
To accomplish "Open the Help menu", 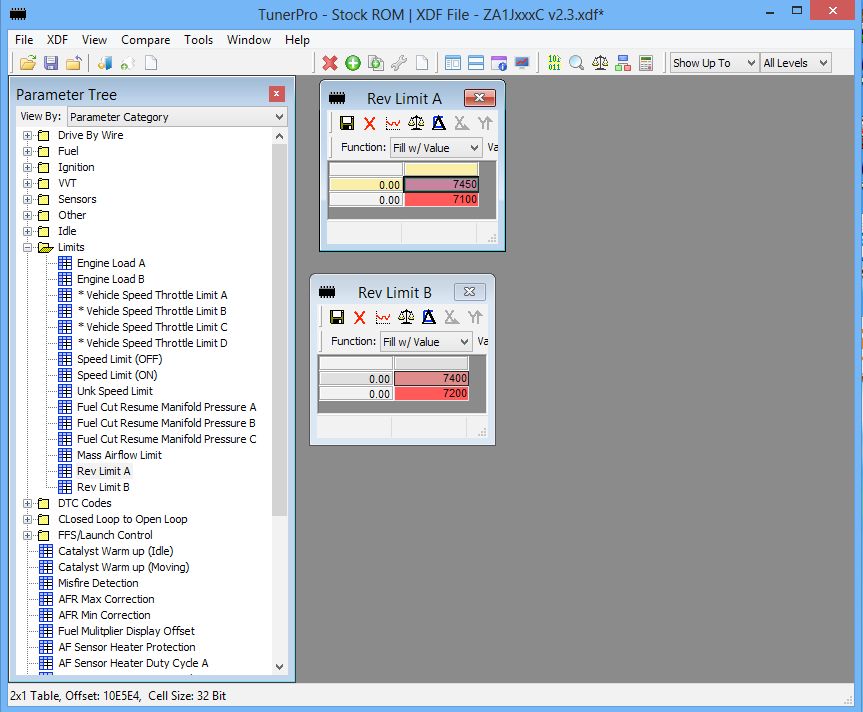I will tap(297, 40).
